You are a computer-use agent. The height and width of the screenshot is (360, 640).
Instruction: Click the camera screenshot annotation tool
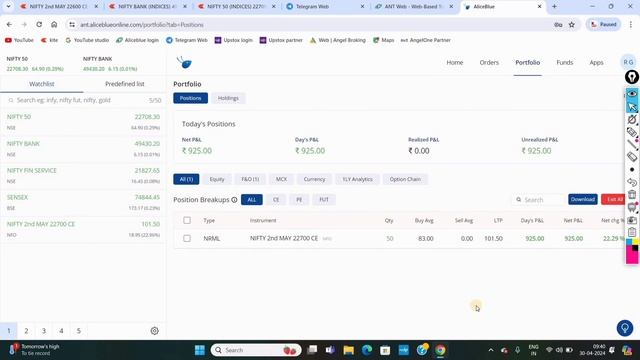[632, 220]
